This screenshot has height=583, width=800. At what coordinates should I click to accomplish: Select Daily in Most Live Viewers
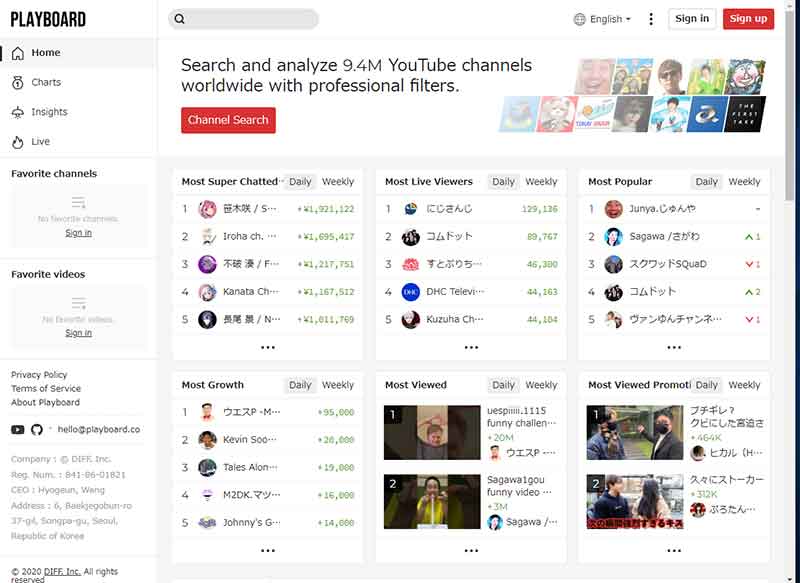(503, 182)
